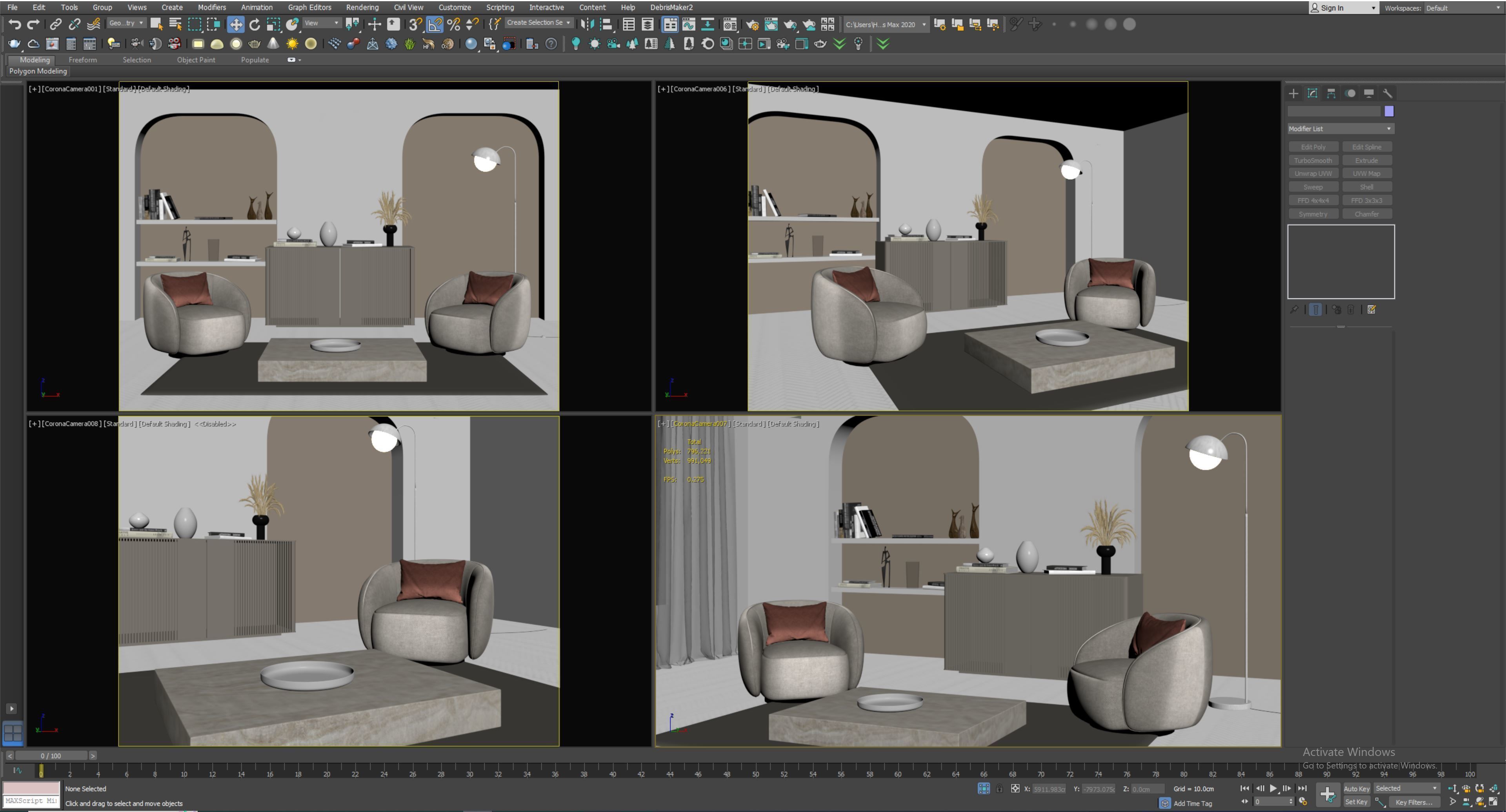Open the DebrisMaker2 menu
Image resolution: width=1506 pixels, height=812 pixels.
coord(671,7)
